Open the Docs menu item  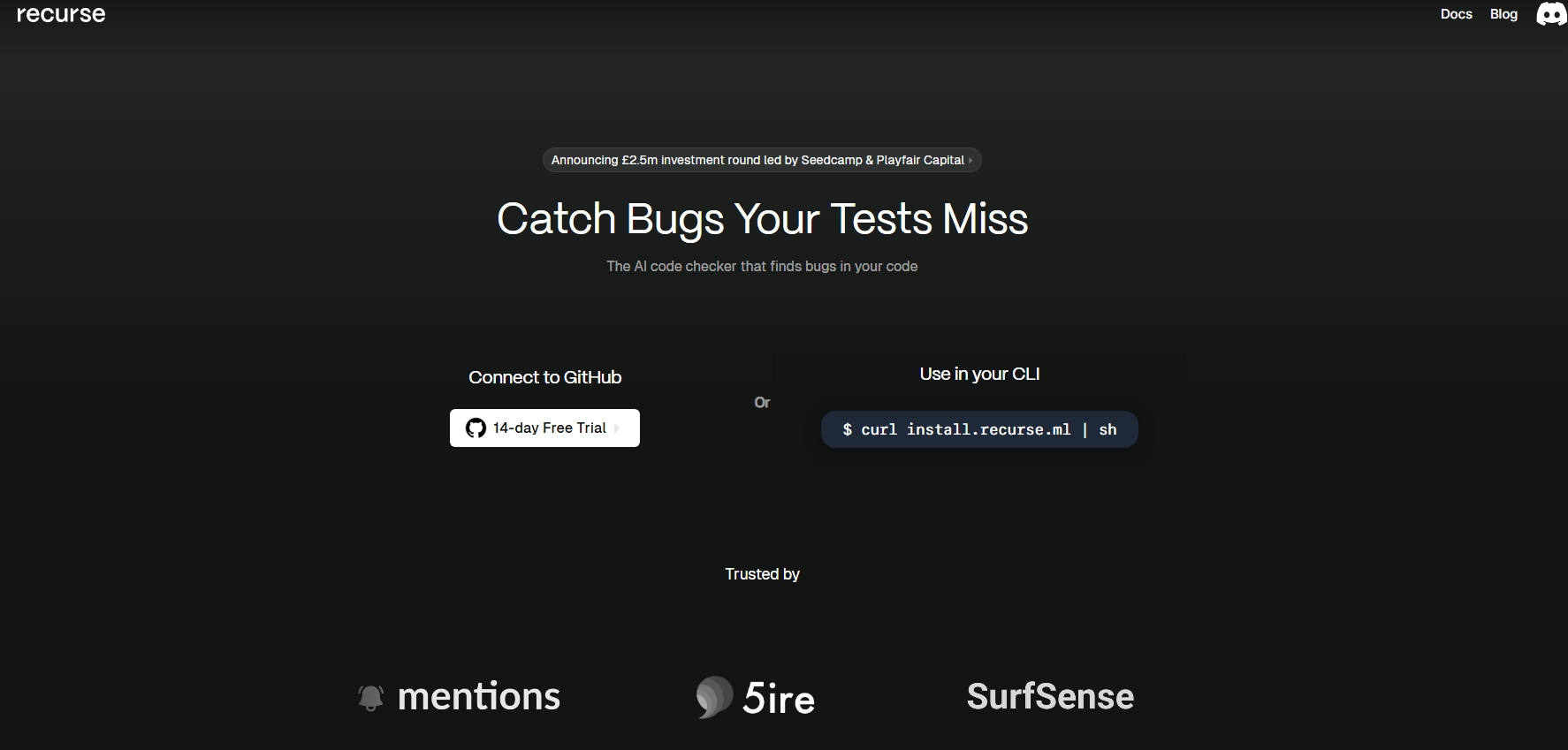tap(1456, 14)
